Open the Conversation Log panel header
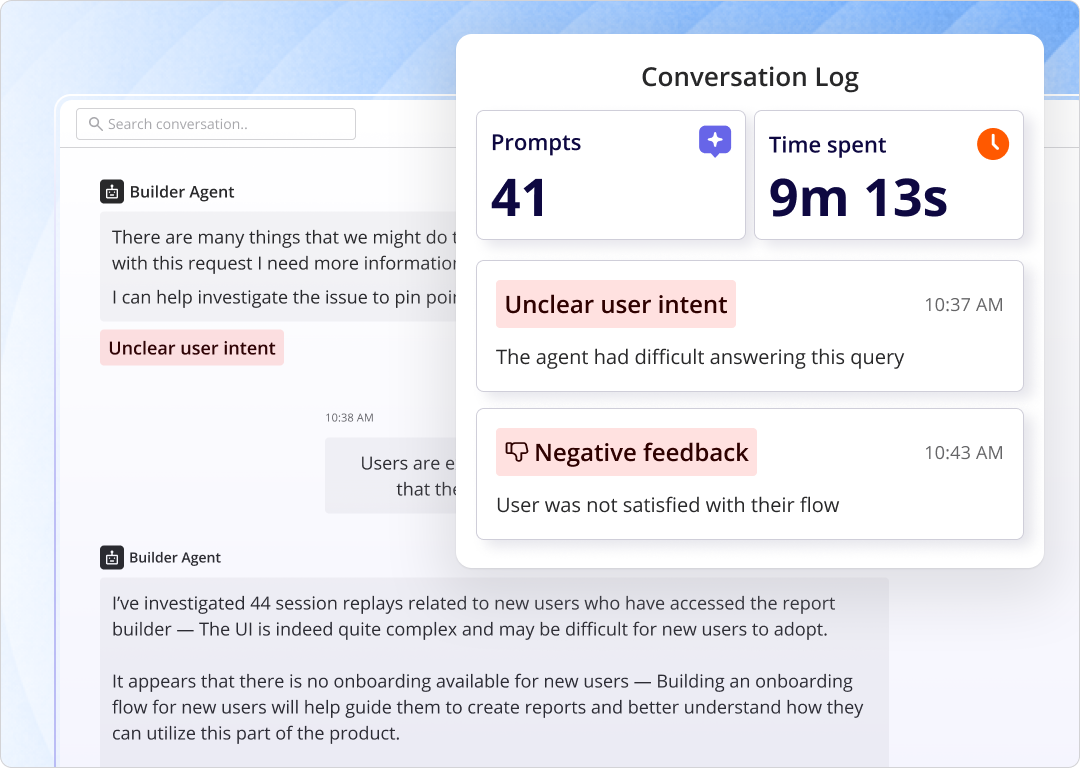The height and width of the screenshot is (768, 1080). pyautogui.click(x=750, y=77)
